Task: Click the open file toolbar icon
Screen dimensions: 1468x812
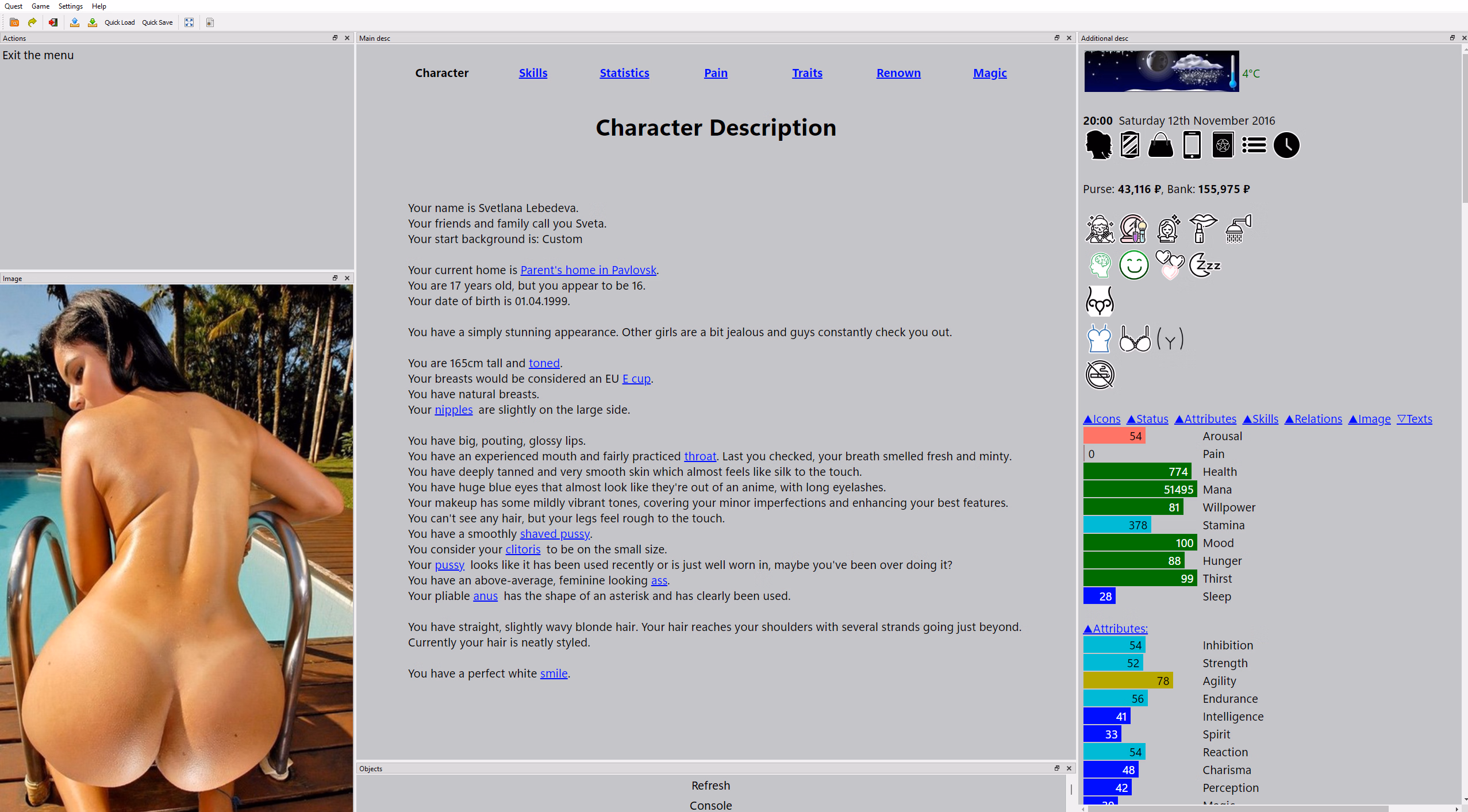Action: 14,22
